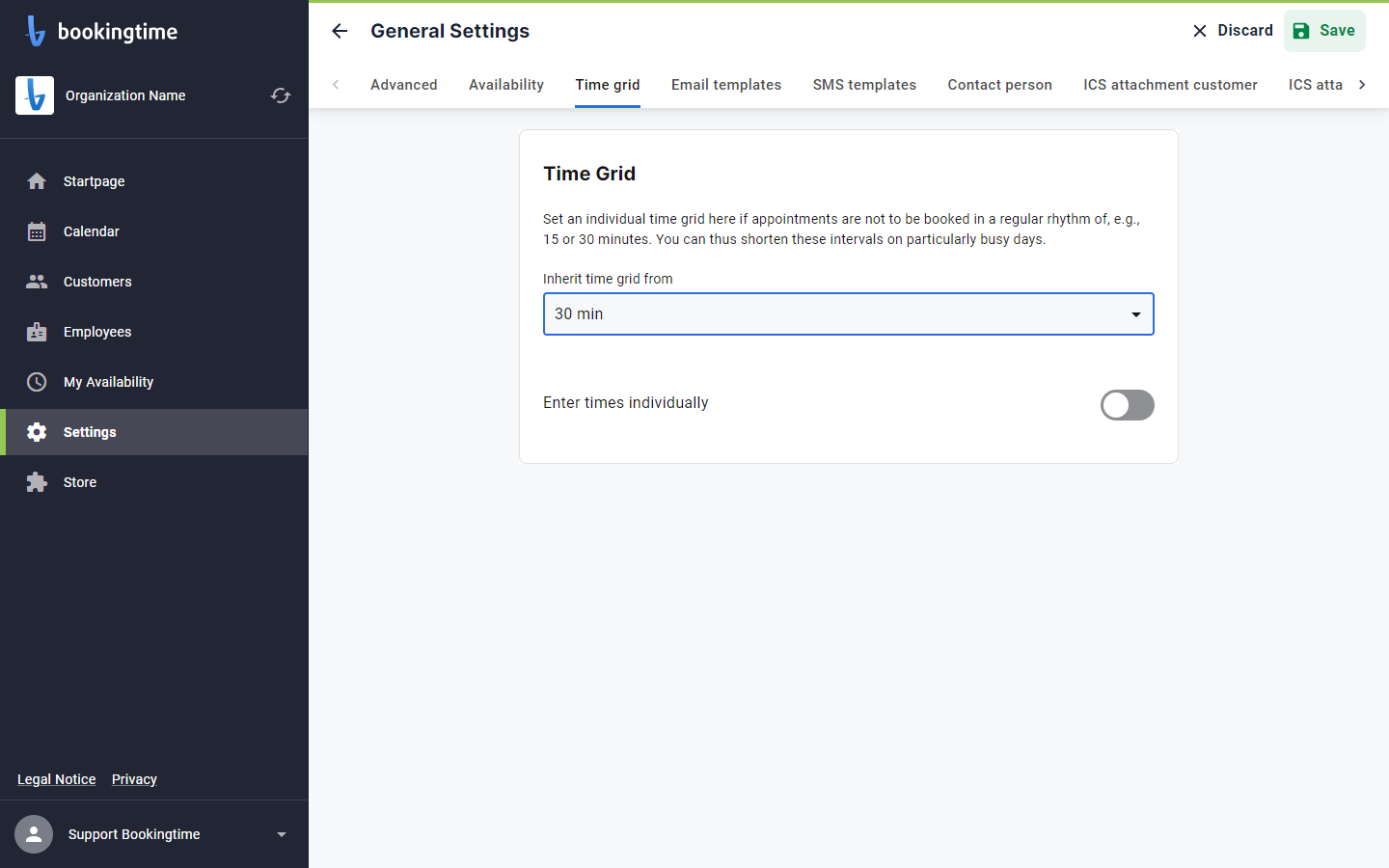Open the SMS templates tab
Viewport: 1389px width, 868px height.
[x=864, y=85]
